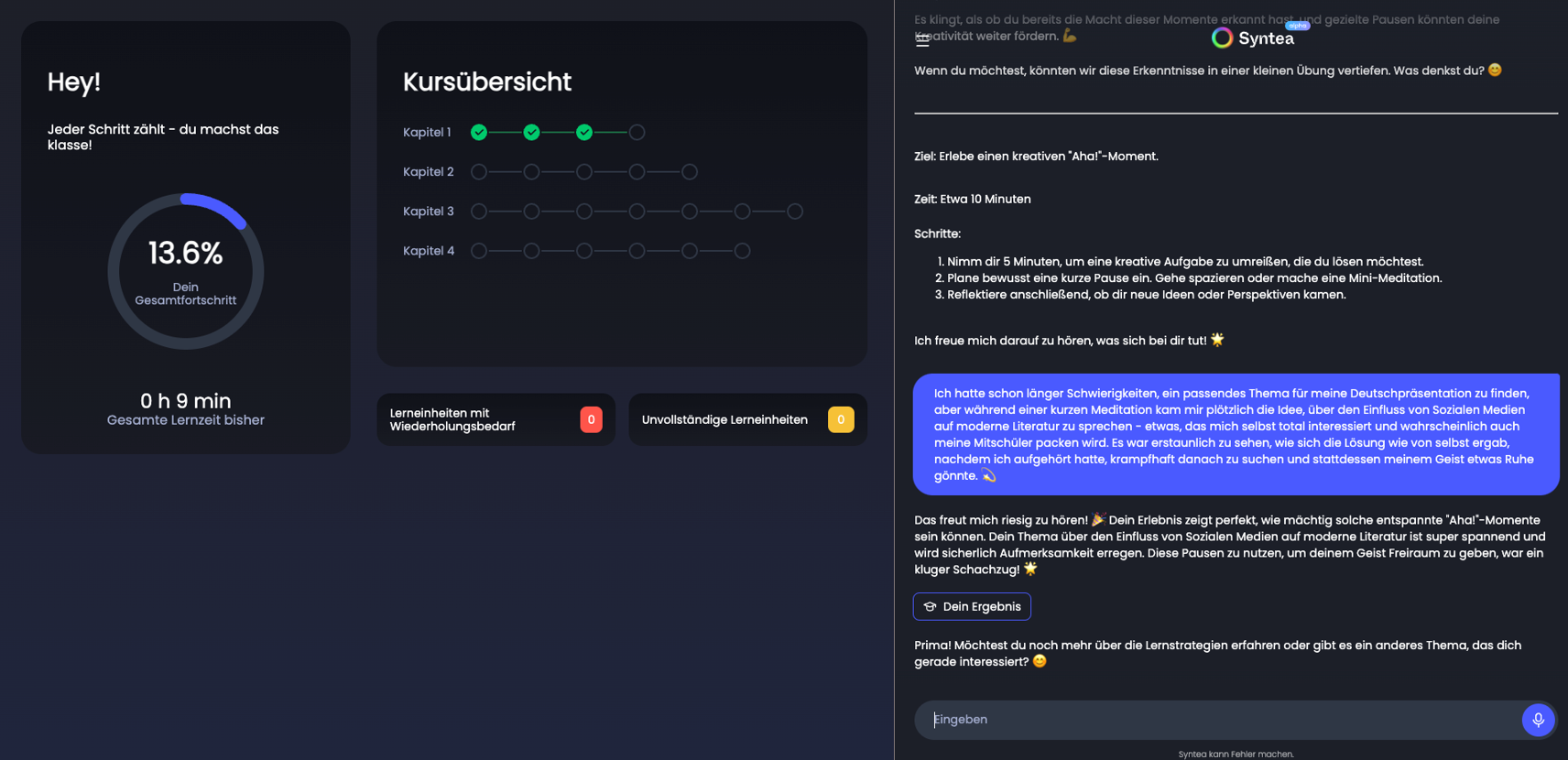Click the graduation cap icon in Dein Ergebnis

pos(930,607)
